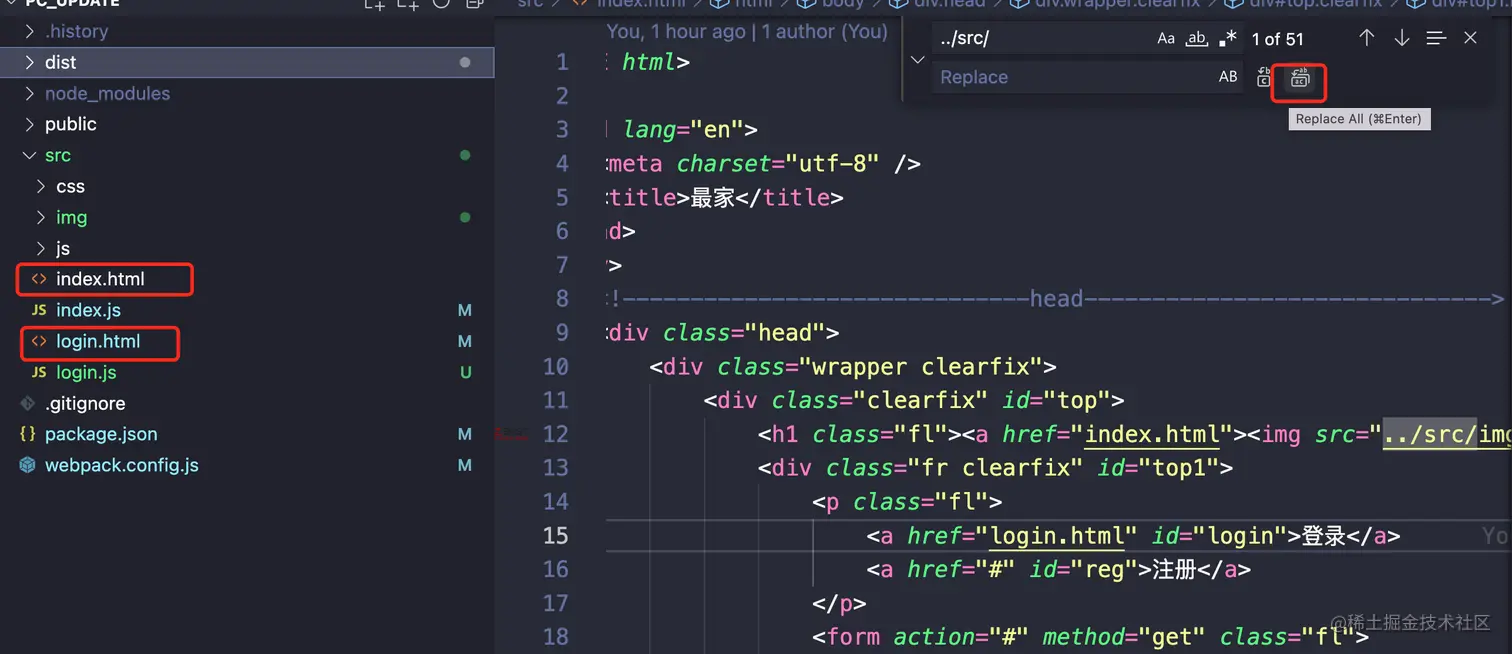Viewport: 1512px width, 654px height.
Task: Toggle Find in Selection icon
Action: tap(1436, 38)
